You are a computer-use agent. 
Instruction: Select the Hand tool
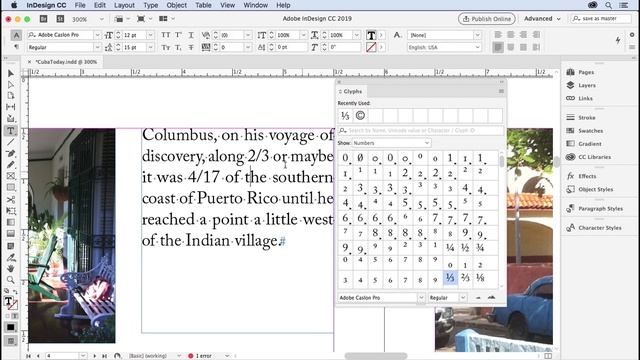click(x=11, y=269)
